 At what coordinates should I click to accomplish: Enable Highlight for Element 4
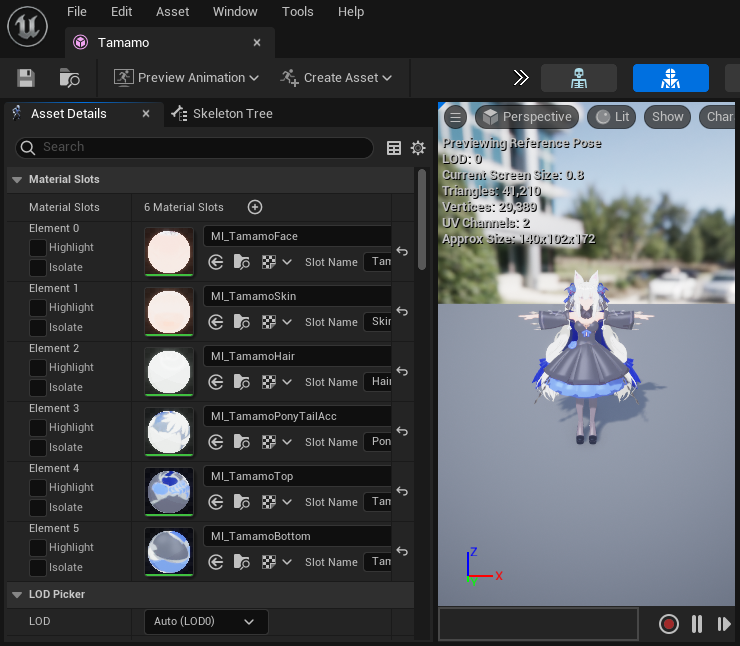38,487
